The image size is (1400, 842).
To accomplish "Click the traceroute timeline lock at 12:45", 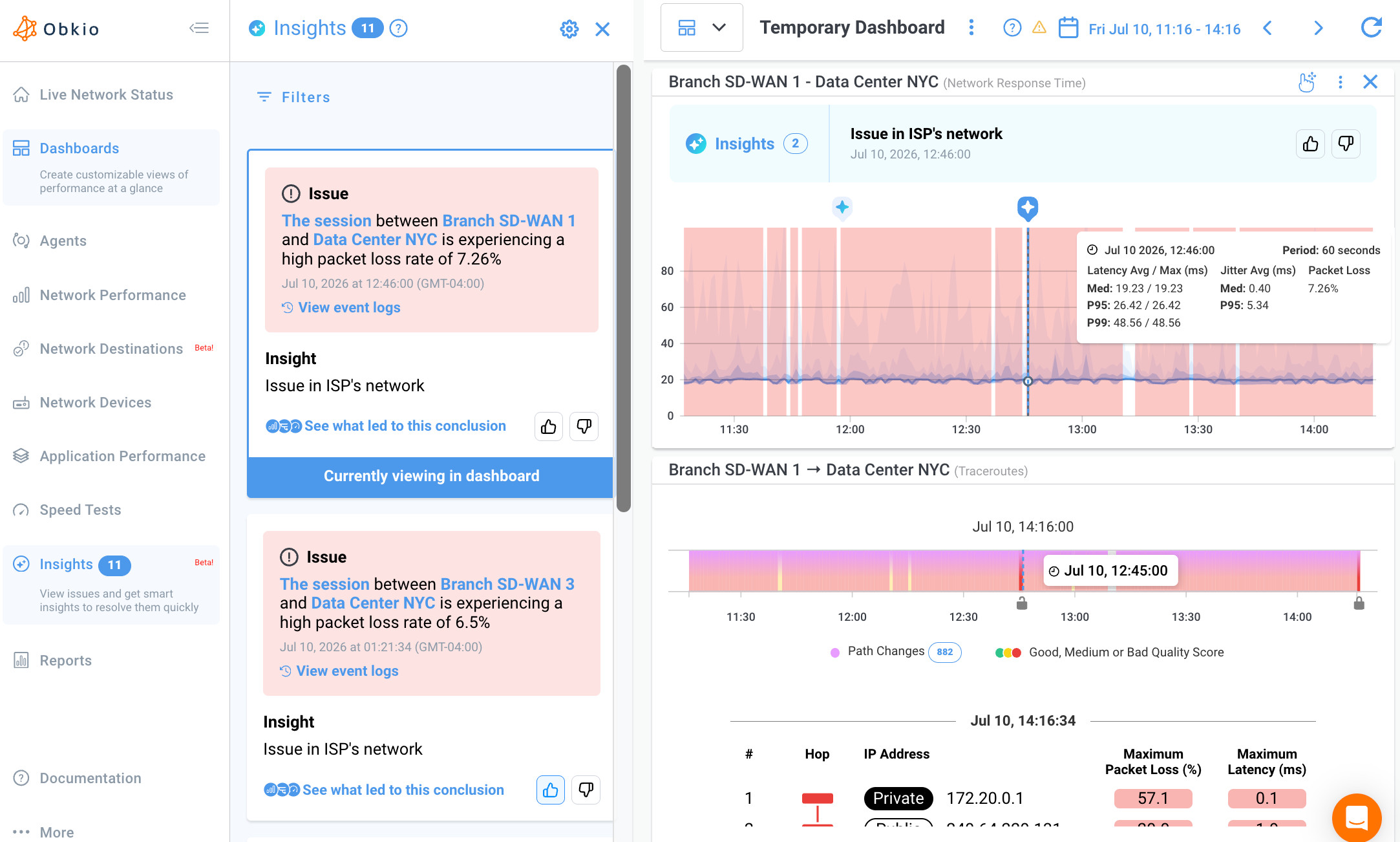I will coord(1022,603).
